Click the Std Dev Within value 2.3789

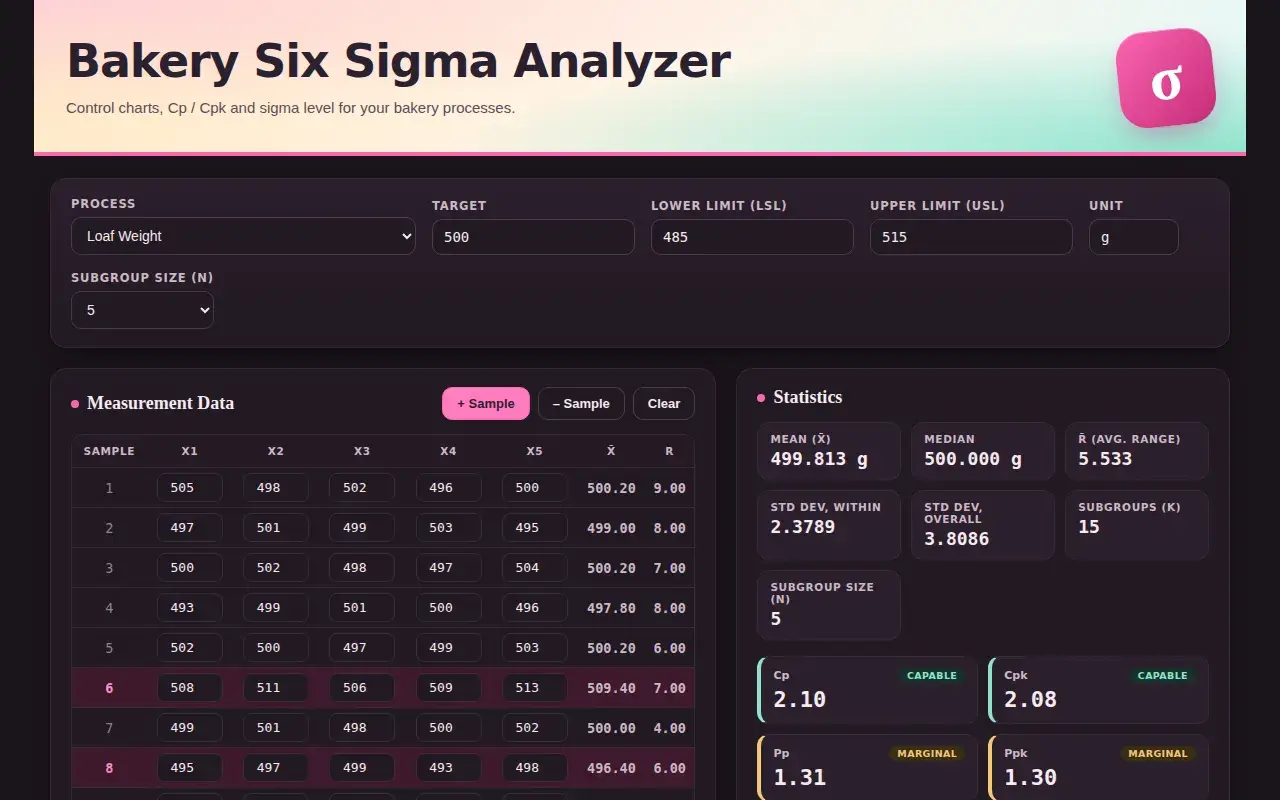point(803,527)
